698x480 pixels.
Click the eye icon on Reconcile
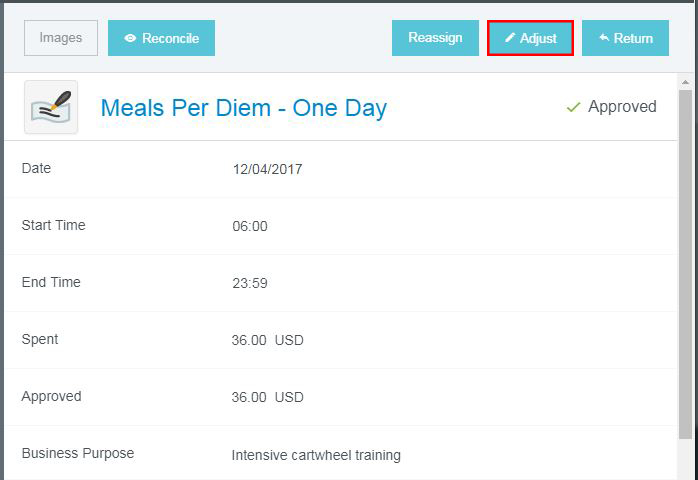coord(130,39)
